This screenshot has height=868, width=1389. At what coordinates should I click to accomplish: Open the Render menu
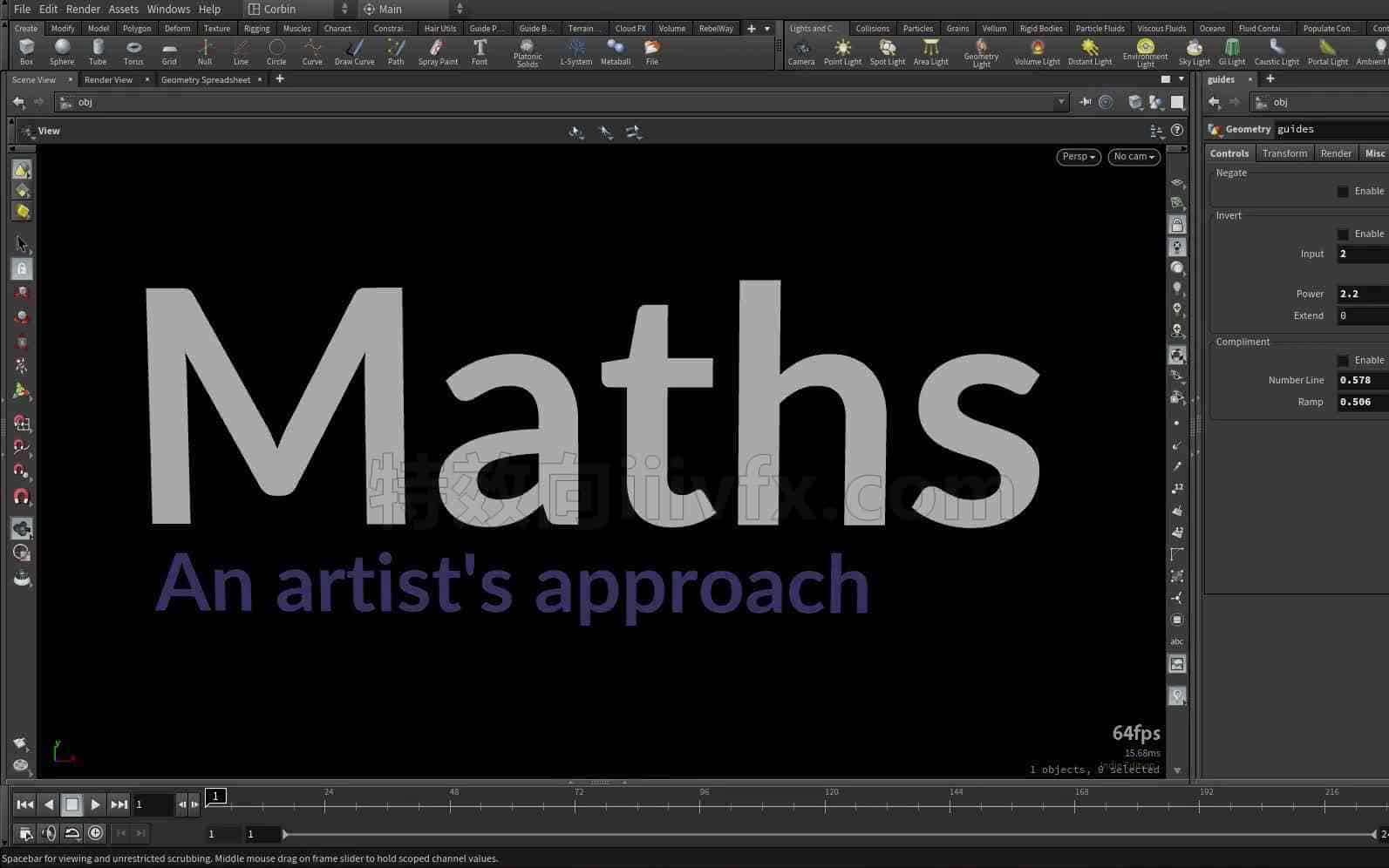83,9
